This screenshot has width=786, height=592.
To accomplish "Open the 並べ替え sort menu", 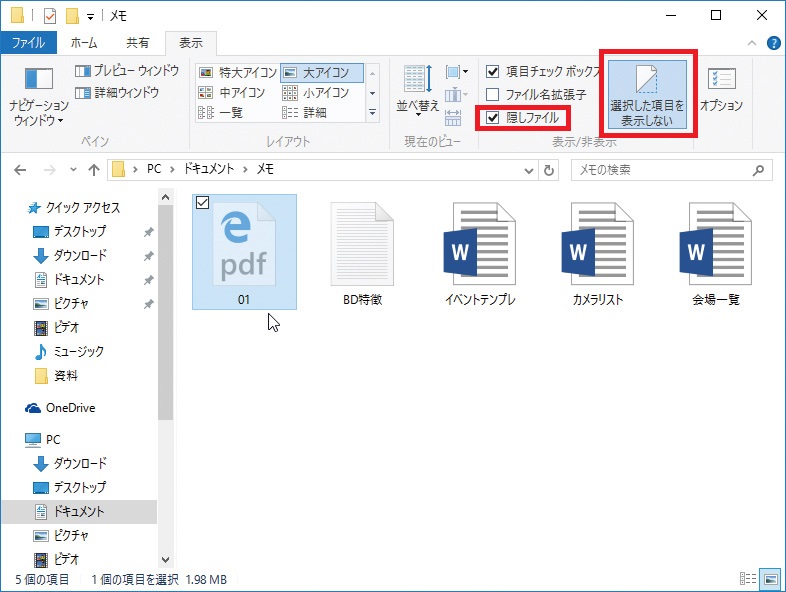I will point(418,90).
